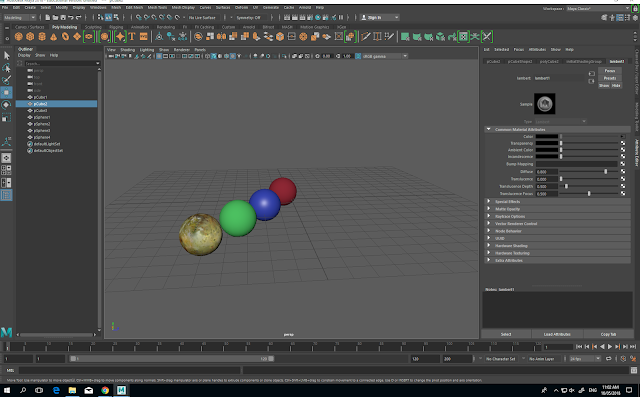This screenshot has width=640, height=397.
Task: Click the Presets button
Action: click(x=610, y=78)
